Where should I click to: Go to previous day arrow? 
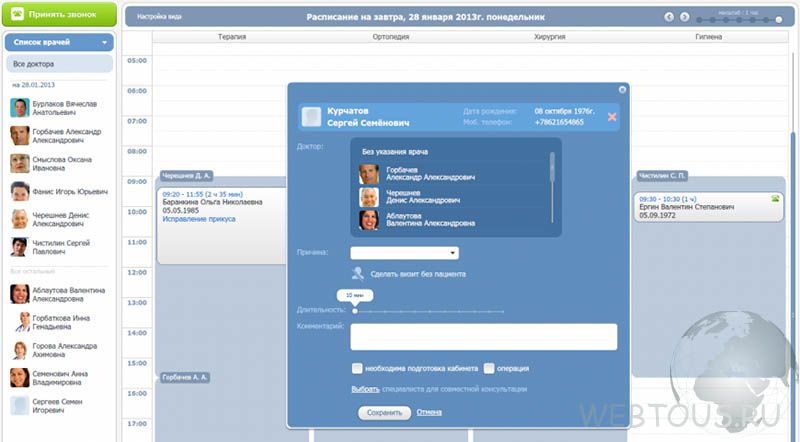(669, 17)
